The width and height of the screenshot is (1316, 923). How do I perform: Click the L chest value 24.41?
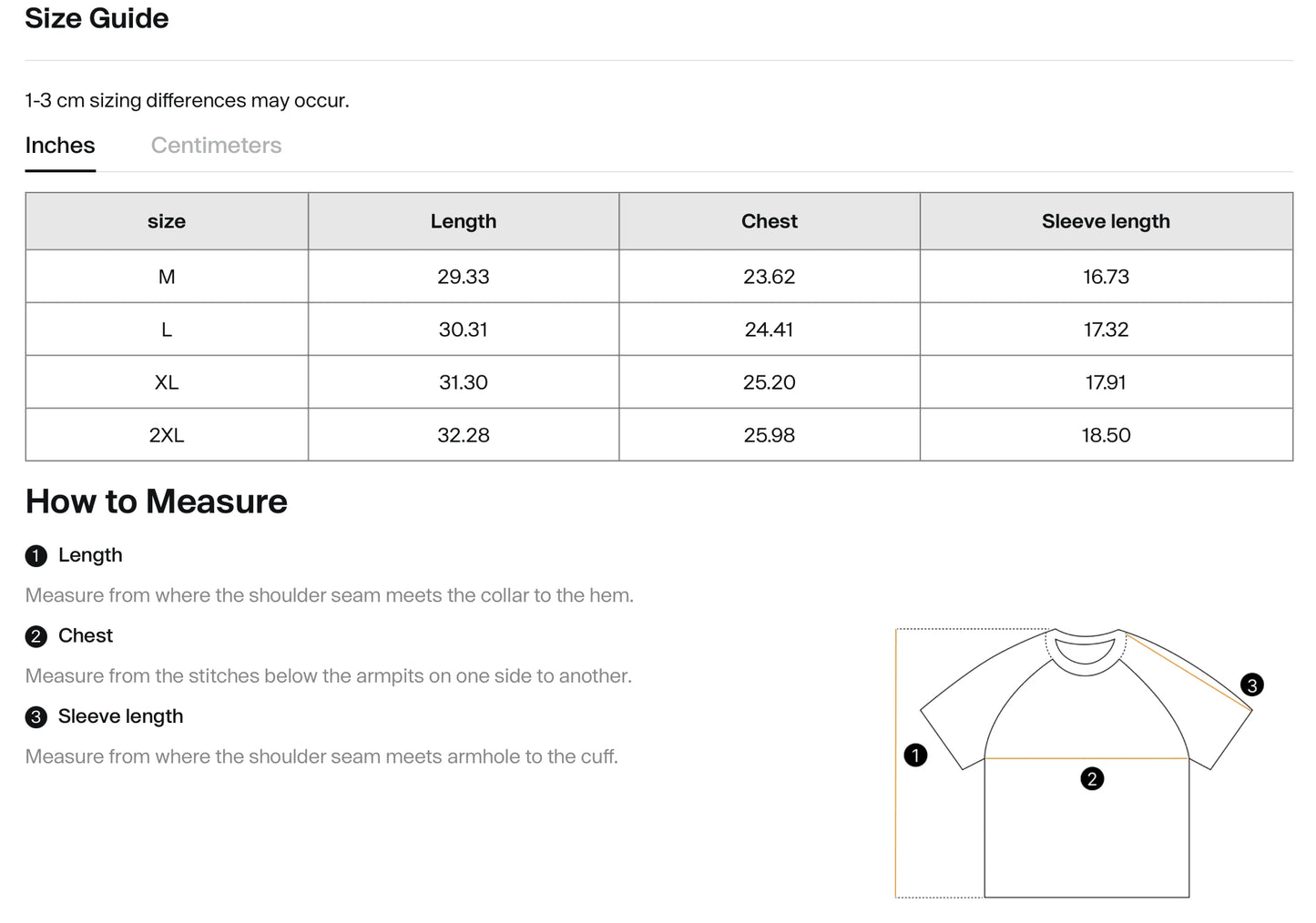(770, 330)
